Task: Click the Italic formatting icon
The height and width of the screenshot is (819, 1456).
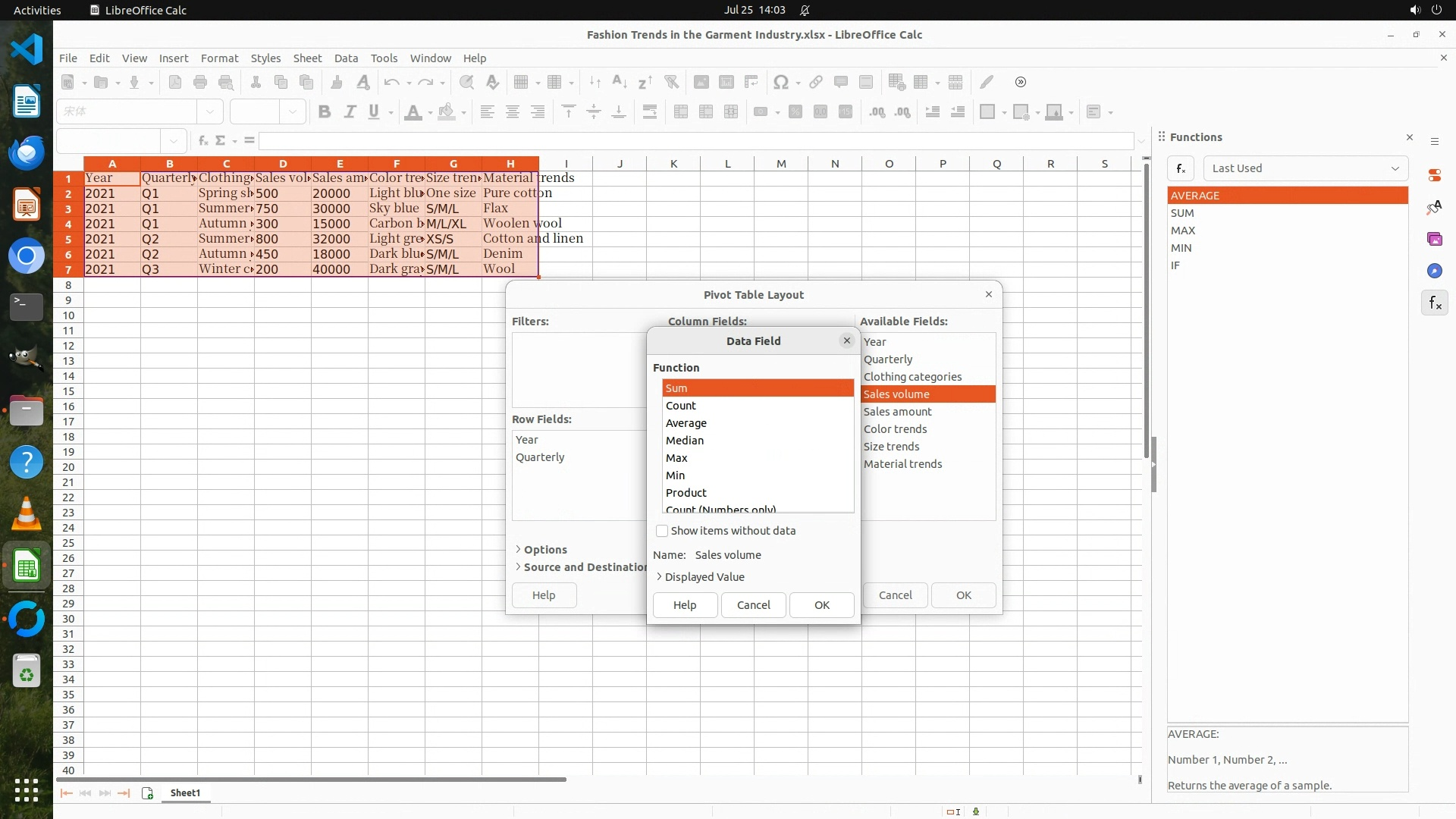Action: tap(350, 112)
